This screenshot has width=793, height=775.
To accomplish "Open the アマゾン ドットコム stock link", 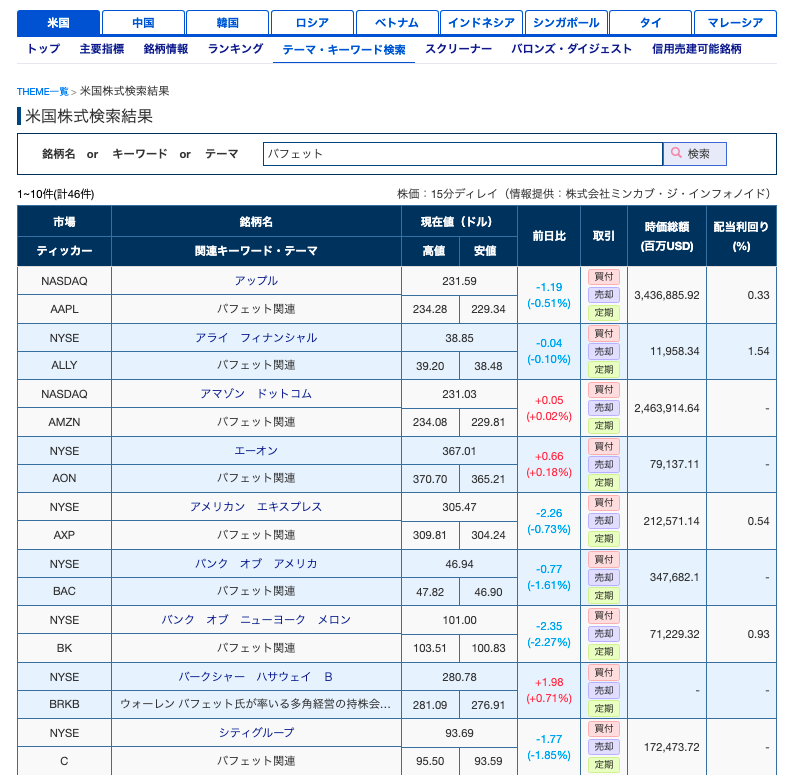I will click(256, 394).
